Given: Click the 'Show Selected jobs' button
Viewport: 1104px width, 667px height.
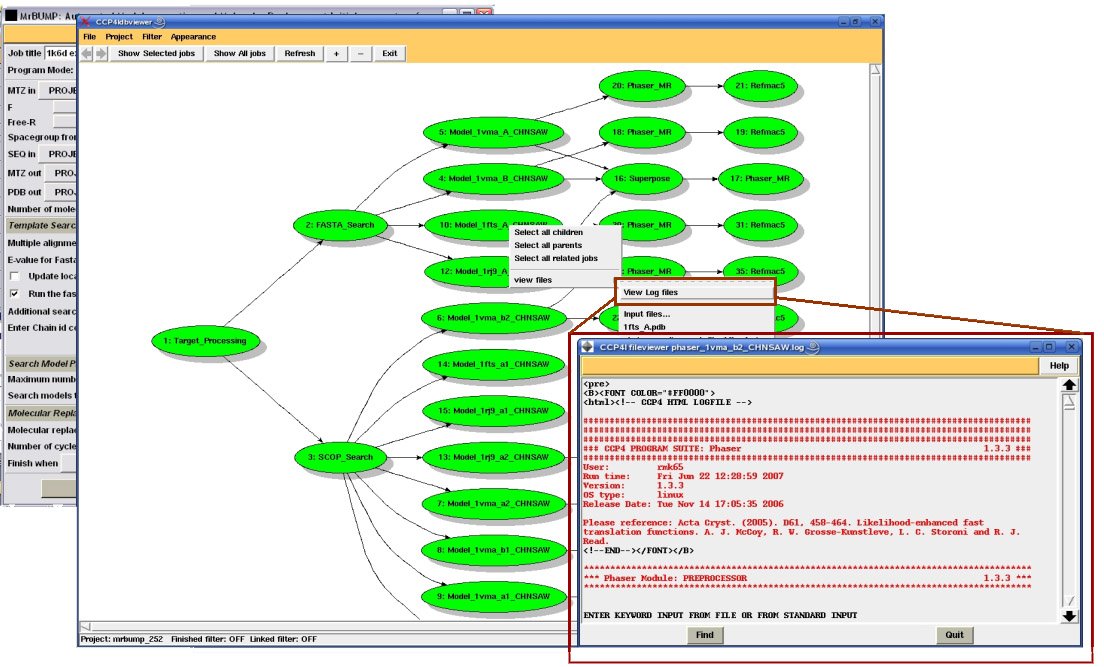Looking at the screenshot, I should (156, 54).
